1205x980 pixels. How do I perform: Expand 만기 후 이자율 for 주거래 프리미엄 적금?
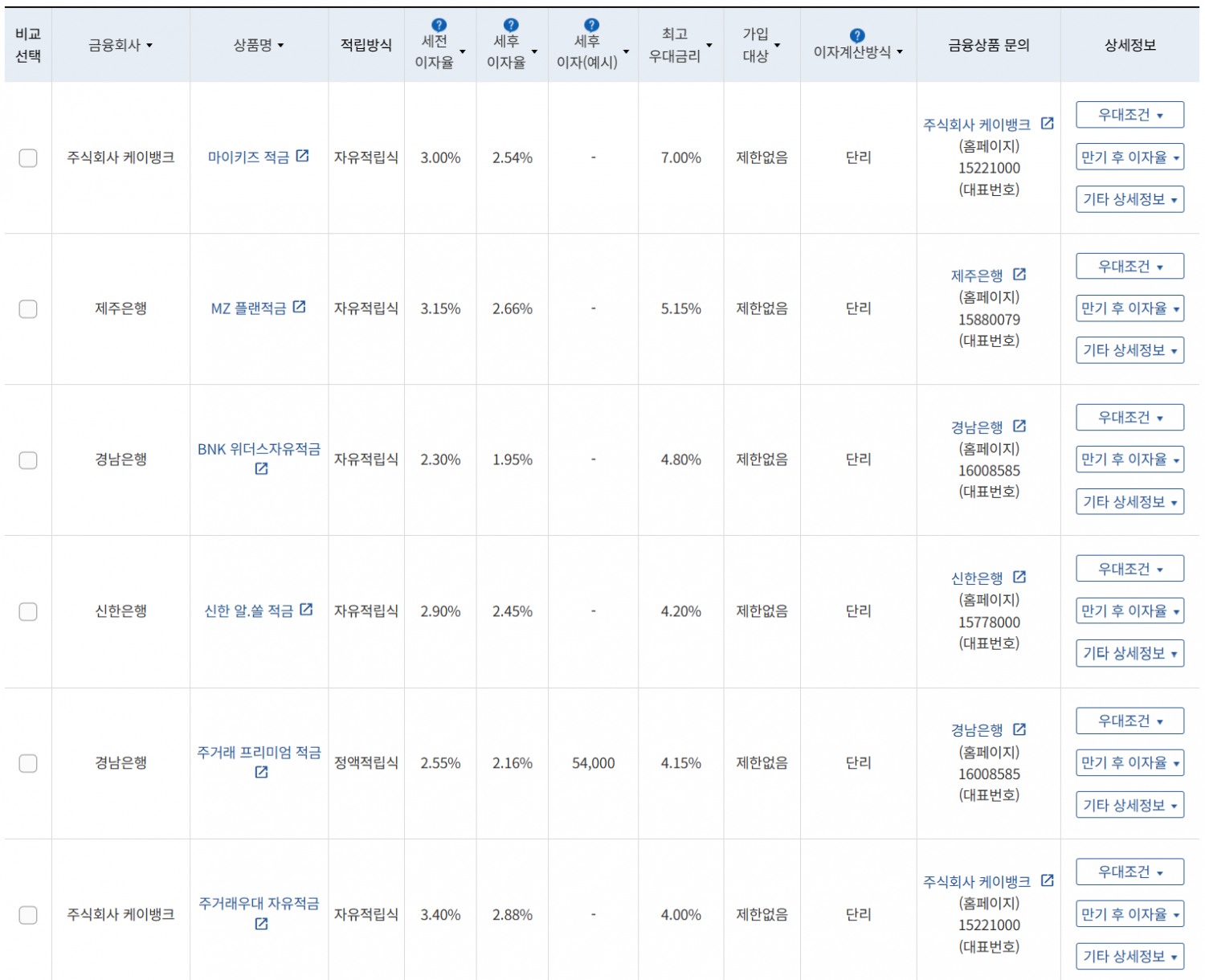coord(1130,763)
